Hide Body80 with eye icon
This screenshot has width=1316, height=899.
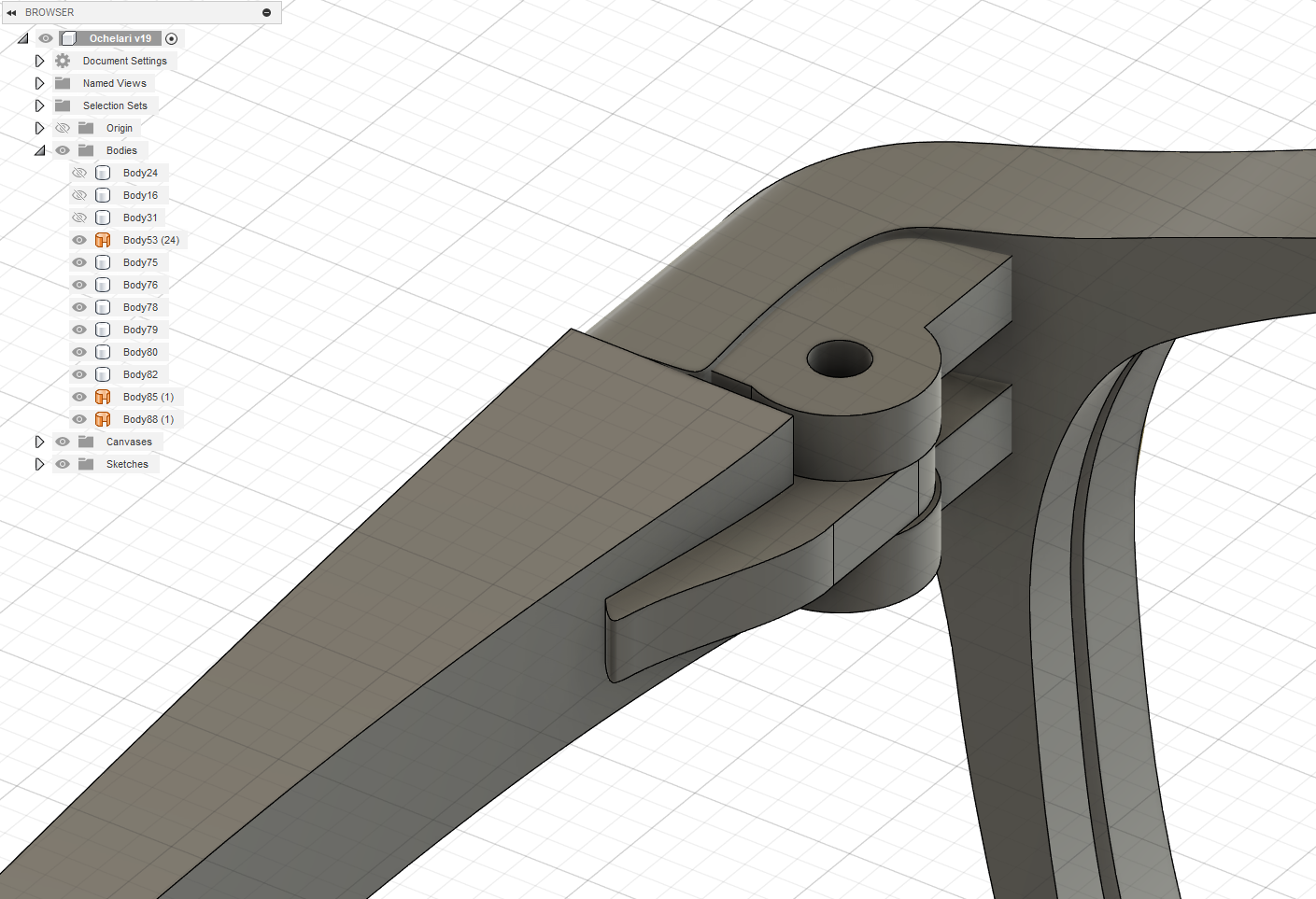(79, 352)
